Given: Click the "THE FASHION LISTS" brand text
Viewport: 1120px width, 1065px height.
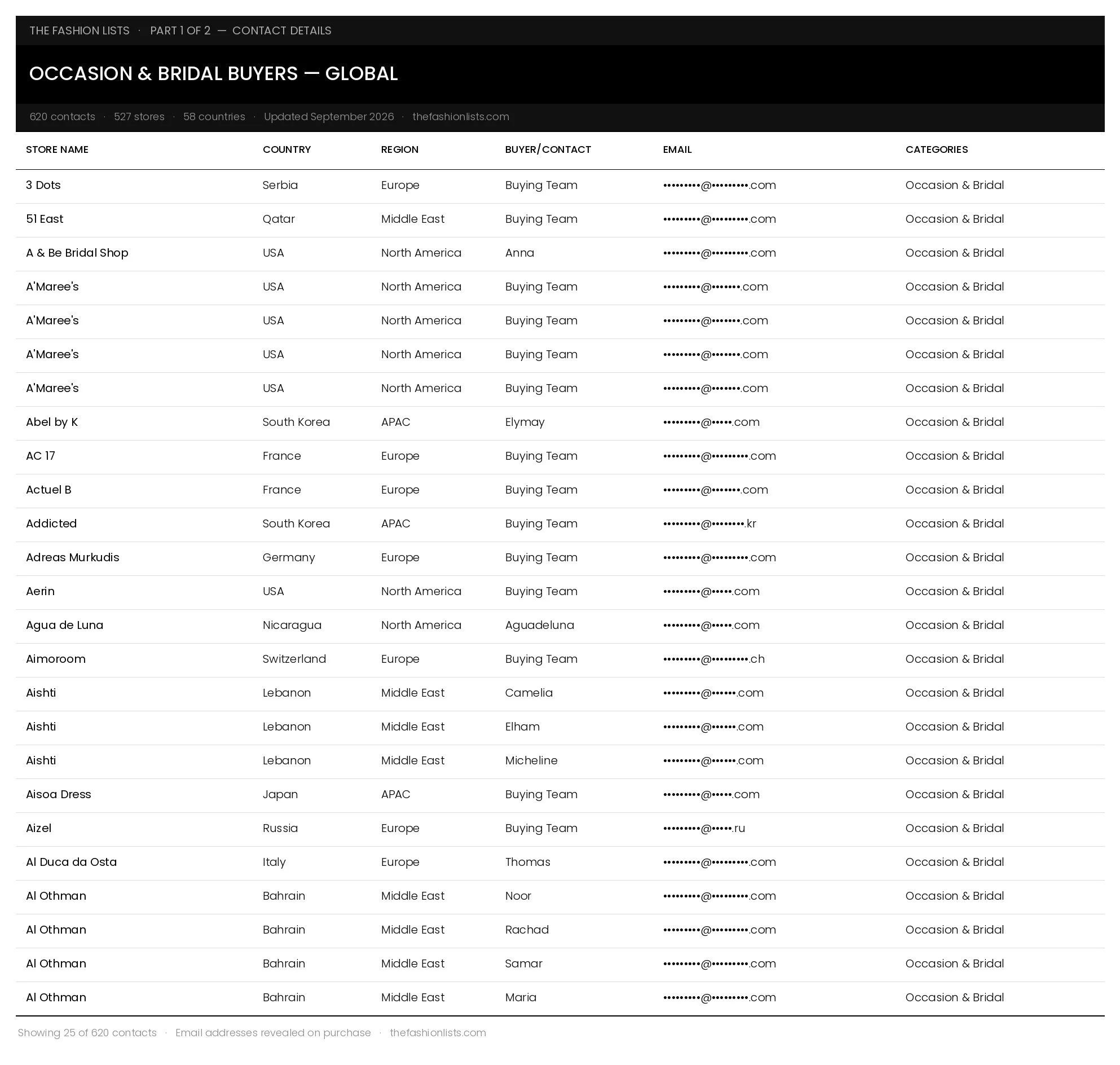Looking at the screenshot, I should (80, 30).
